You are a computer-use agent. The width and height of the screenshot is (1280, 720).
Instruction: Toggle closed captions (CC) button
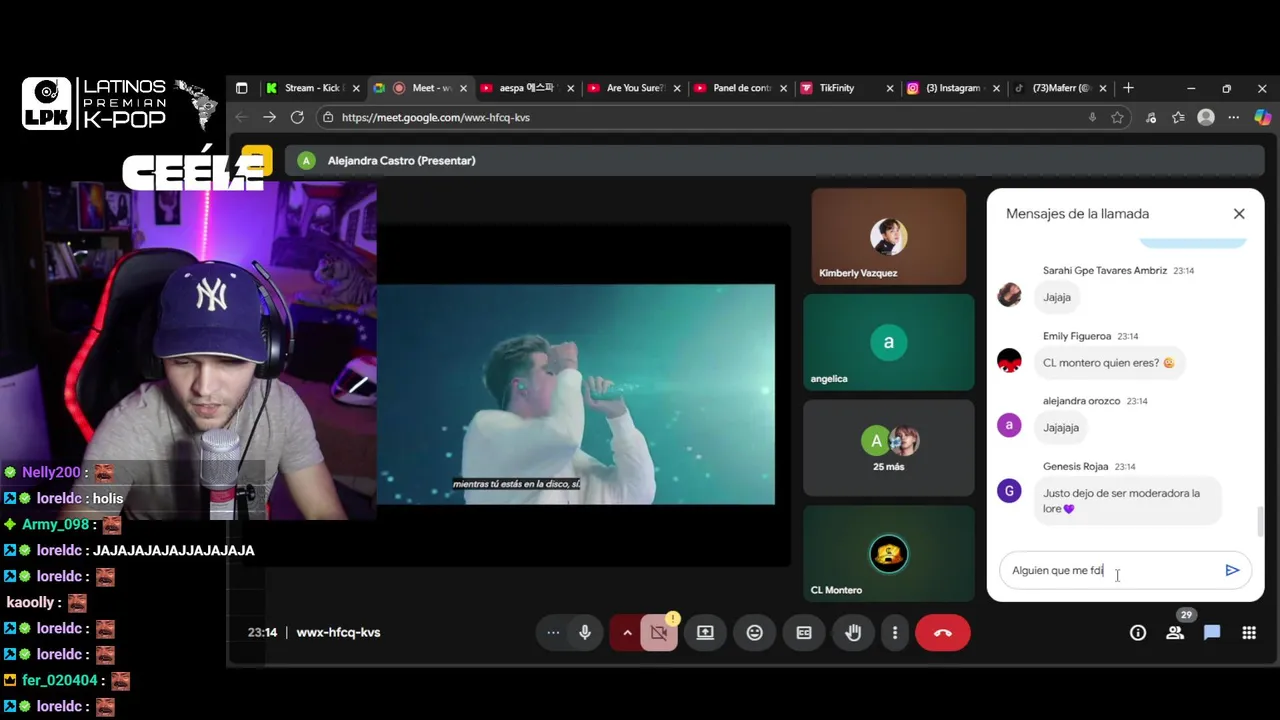point(804,632)
